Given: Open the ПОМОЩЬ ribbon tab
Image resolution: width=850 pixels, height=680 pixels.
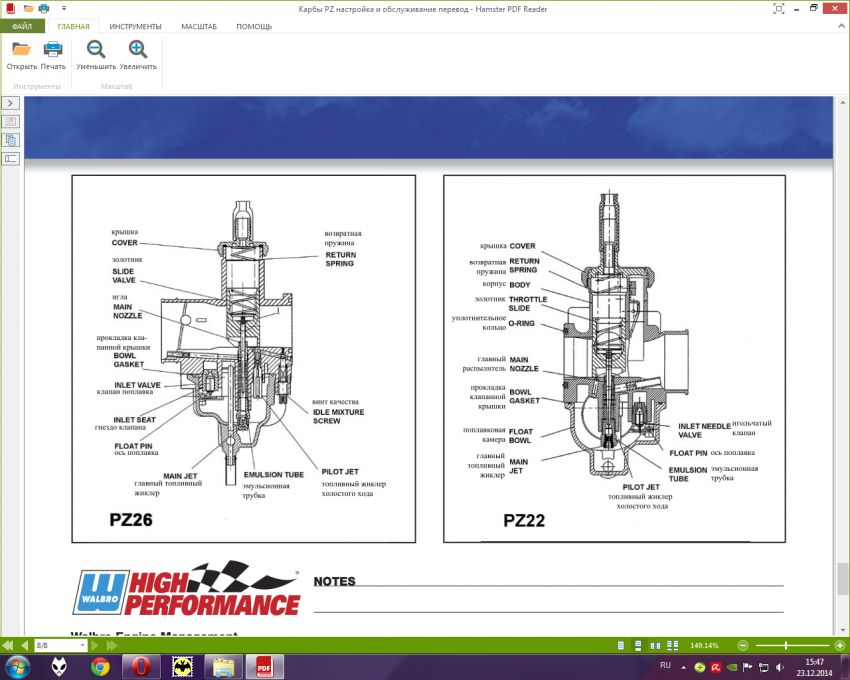Looking at the screenshot, I should [x=254, y=26].
